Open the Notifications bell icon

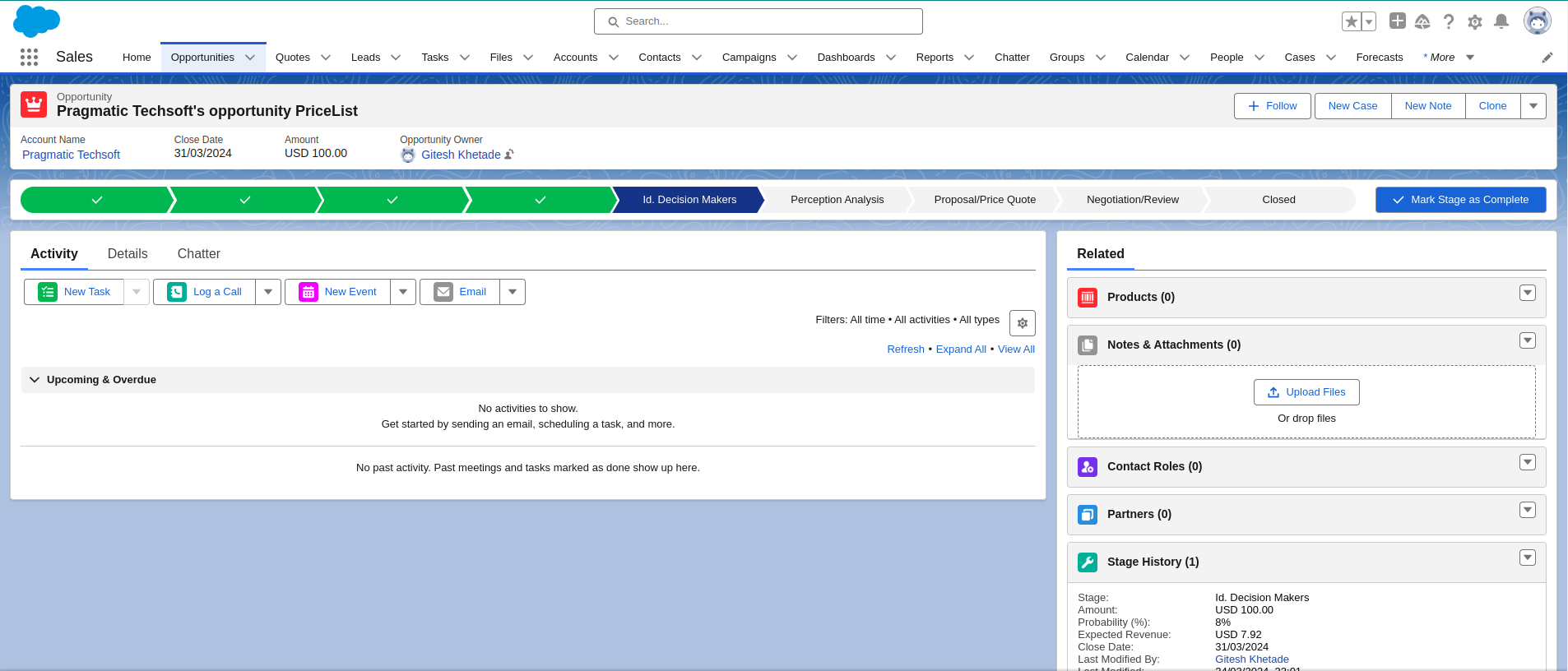1501,21
